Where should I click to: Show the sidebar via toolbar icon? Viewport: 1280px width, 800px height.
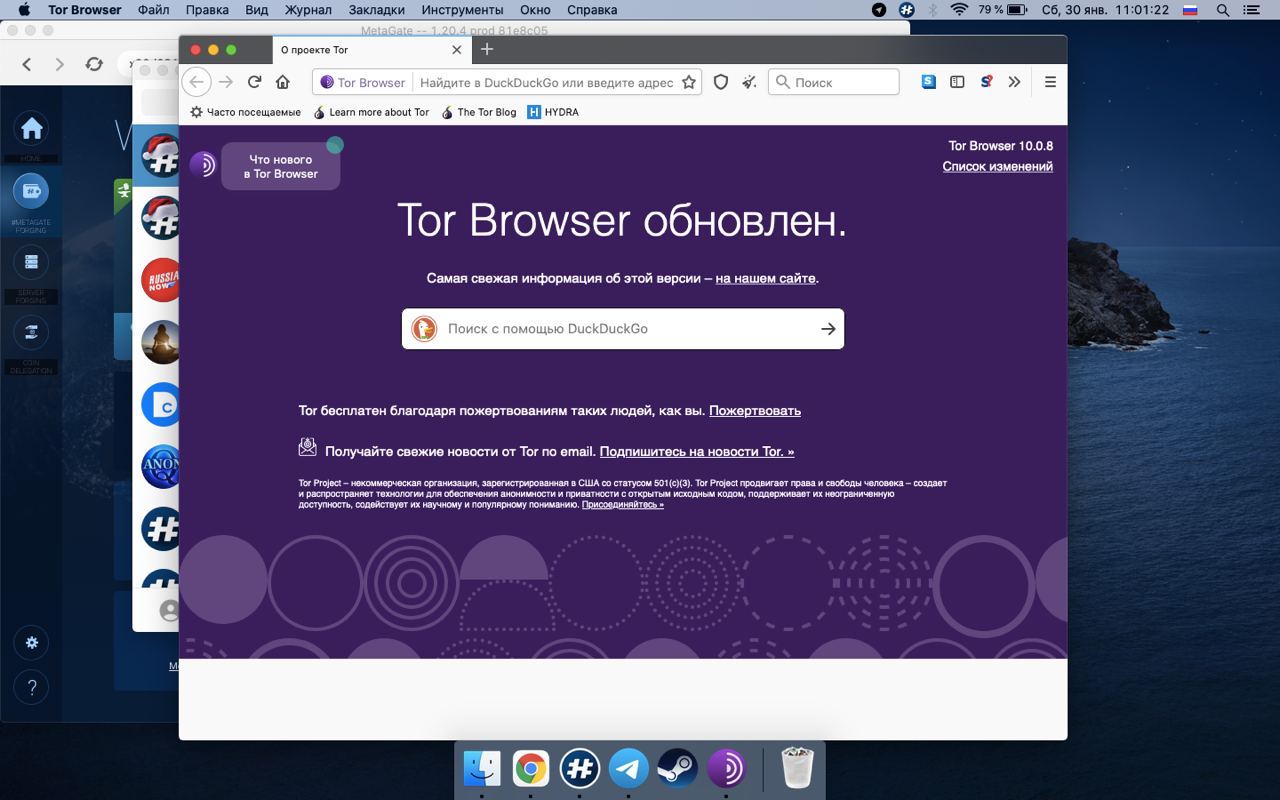coord(957,82)
